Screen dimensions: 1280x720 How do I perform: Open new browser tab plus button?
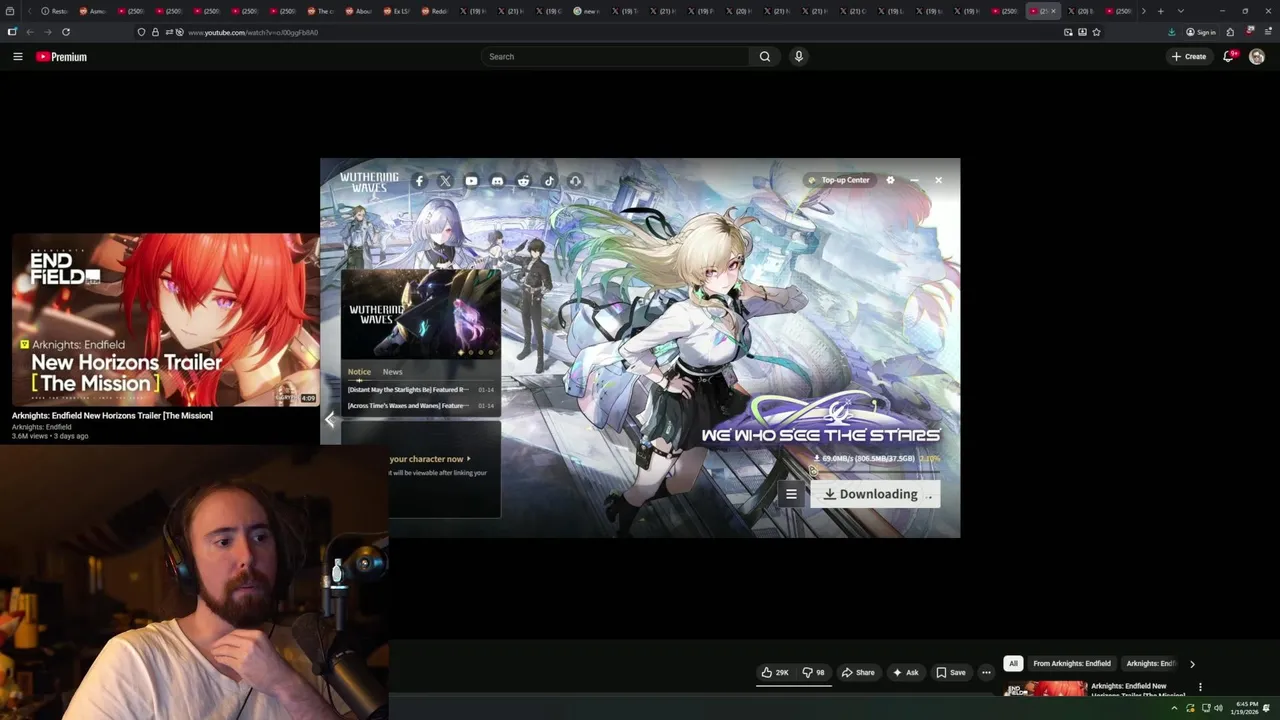[x=1160, y=11]
